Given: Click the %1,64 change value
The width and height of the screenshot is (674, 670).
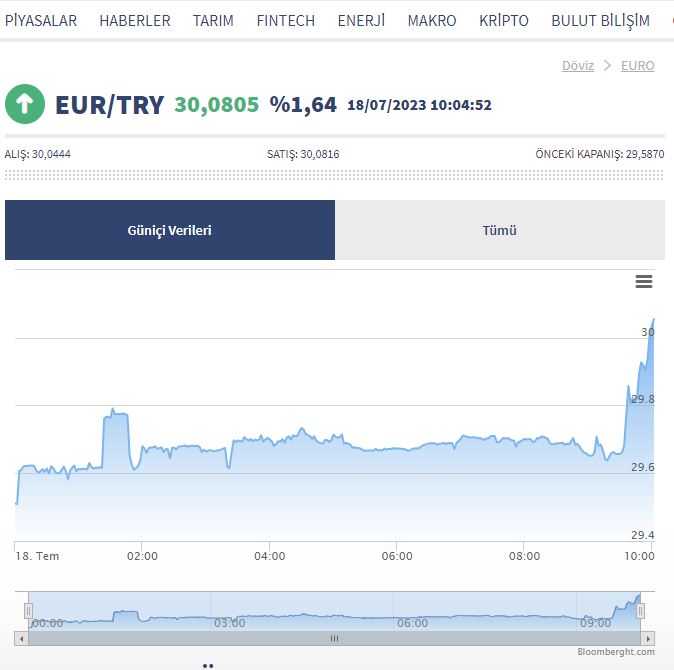Looking at the screenshot, I should (303, 104).
